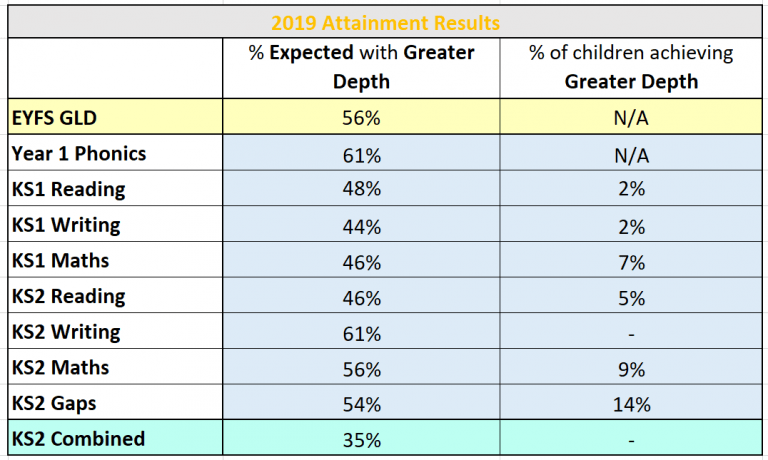768x460 pixels.
Task: Select the KS2 Reading row label
Action: [x=68, y=296]
